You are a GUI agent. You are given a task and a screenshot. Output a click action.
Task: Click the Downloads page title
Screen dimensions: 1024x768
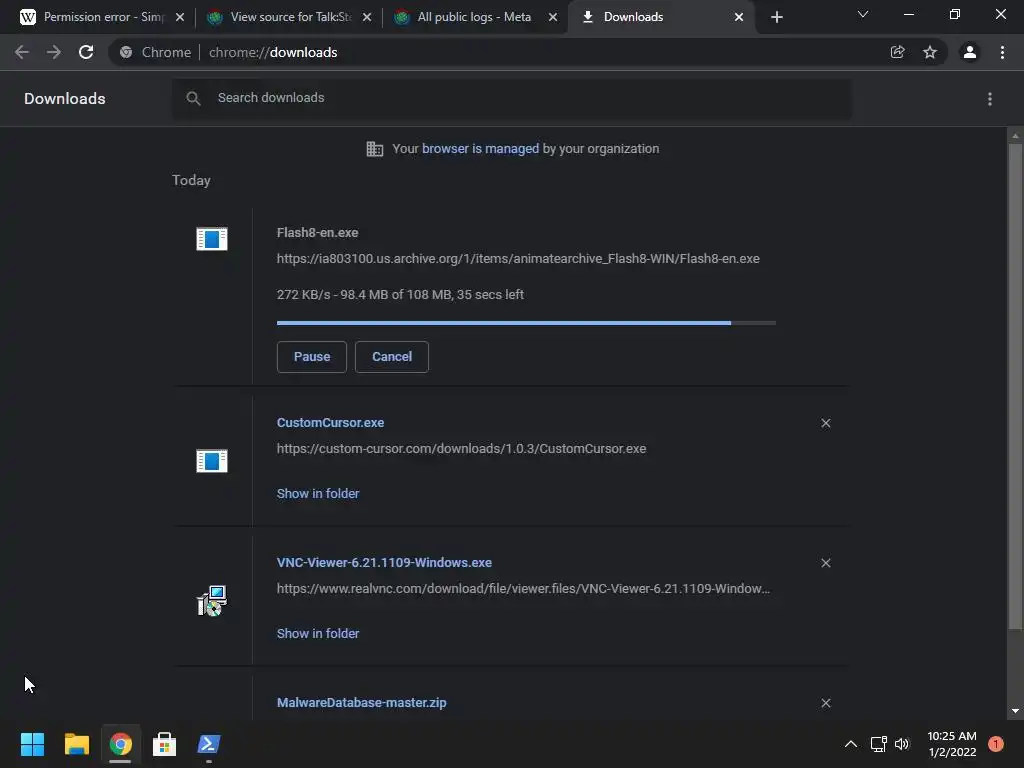tap(65, 99)
